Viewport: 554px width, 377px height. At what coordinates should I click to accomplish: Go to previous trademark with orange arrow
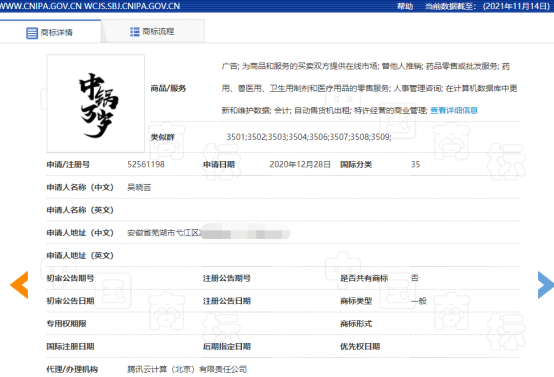(19, 285)
